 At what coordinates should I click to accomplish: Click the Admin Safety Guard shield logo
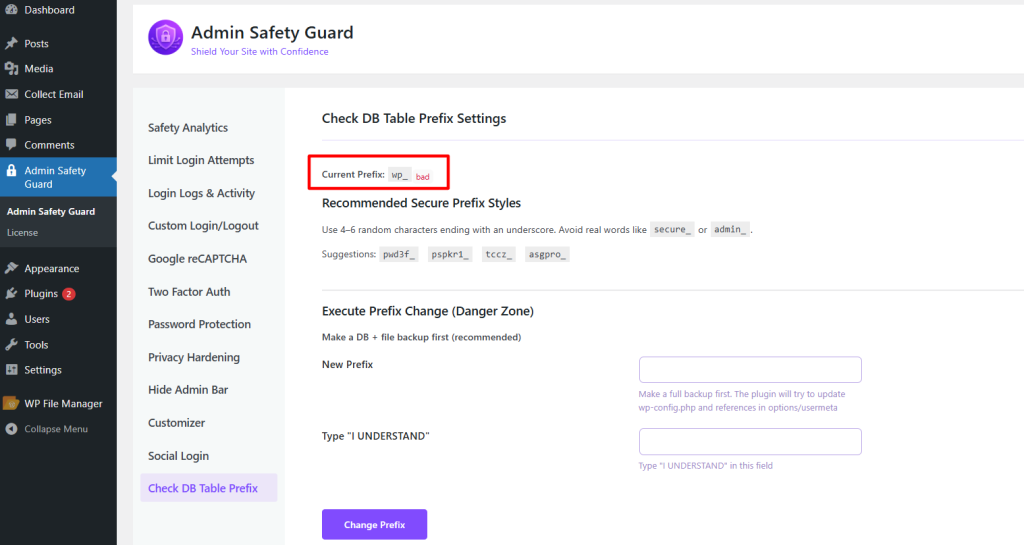pos(165,38)
